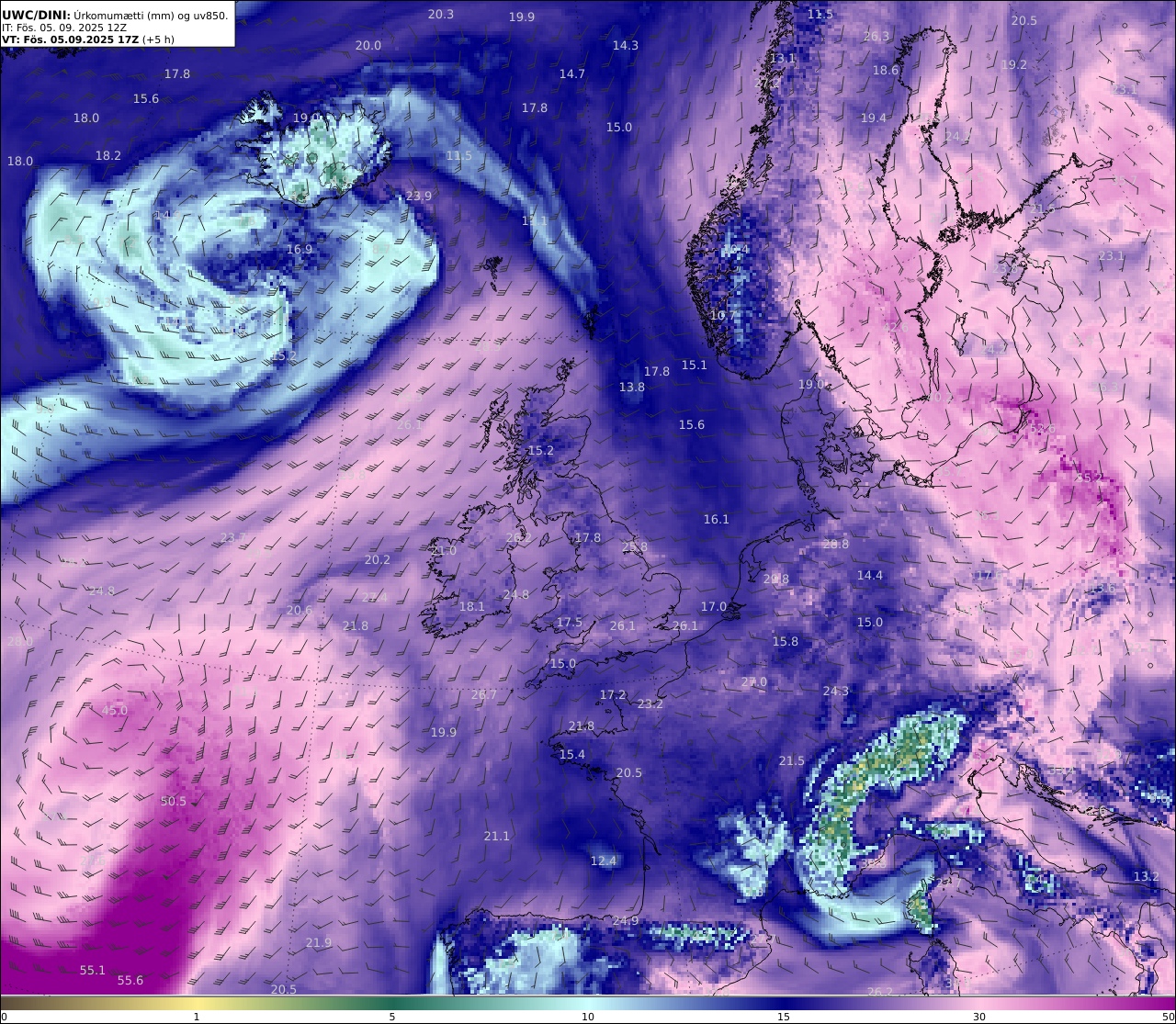
Task: Select the 19.2 value label
Action: pyautogui.click(x=1014, y=65)
